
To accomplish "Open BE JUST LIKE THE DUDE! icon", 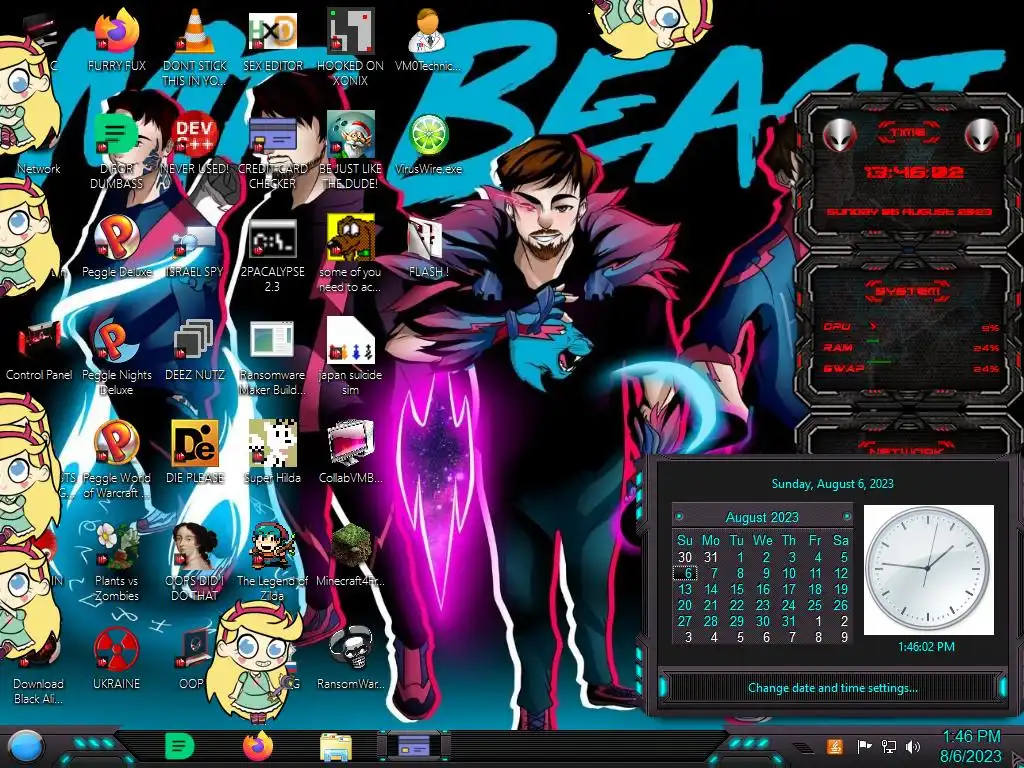I will pyautogui.click(x=350, y=136).
